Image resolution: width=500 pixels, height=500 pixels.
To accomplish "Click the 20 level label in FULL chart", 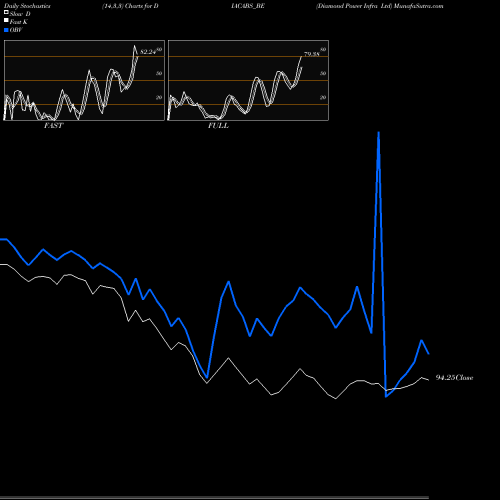I will pos(323,97).
